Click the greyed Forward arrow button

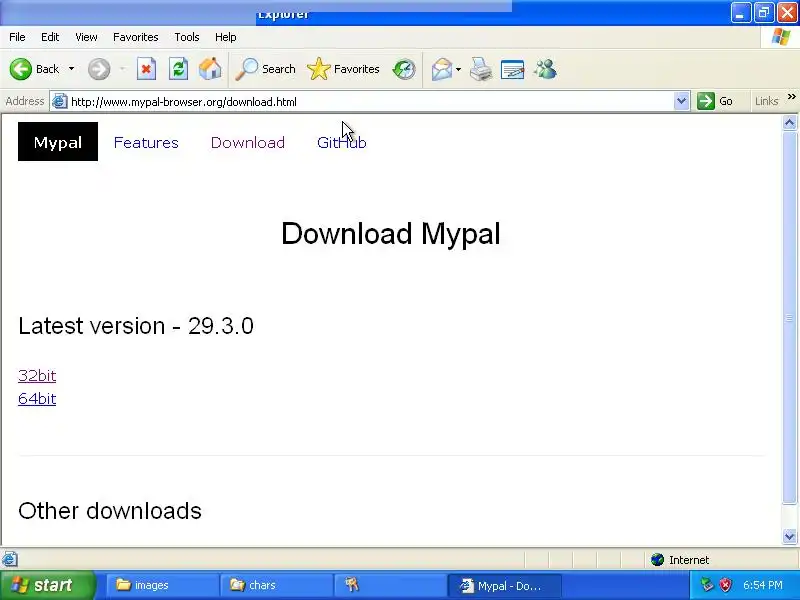99,69
